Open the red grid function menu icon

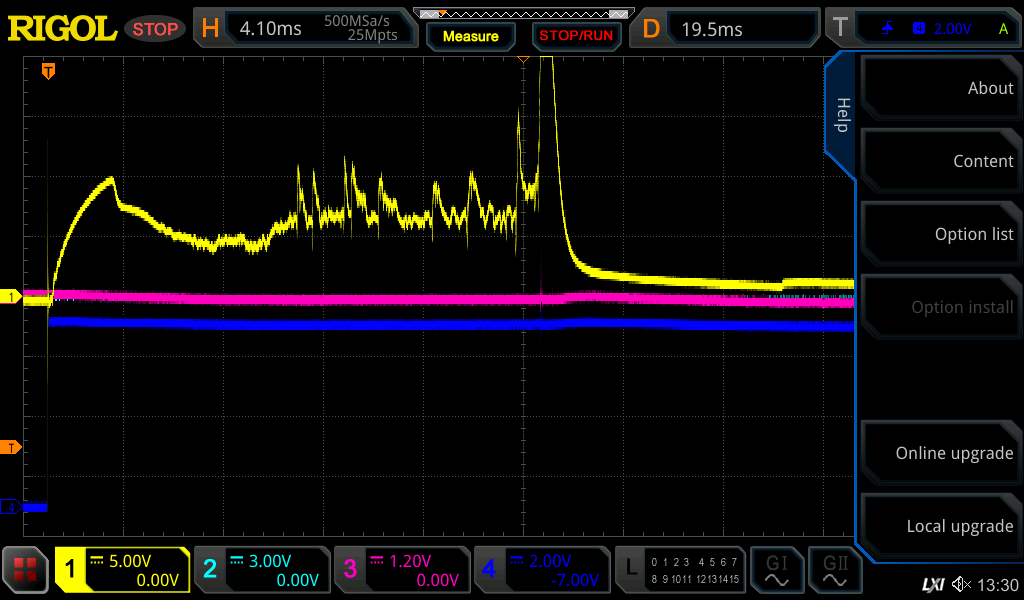(25, 570)
